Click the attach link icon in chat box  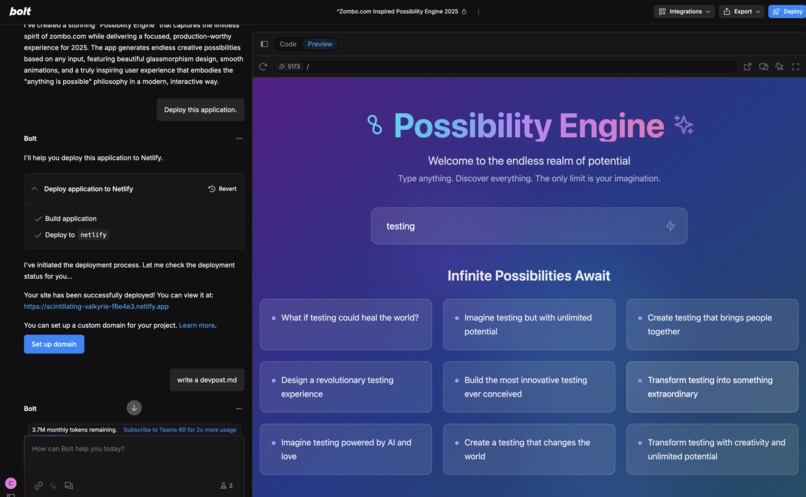tap(39, 486)
